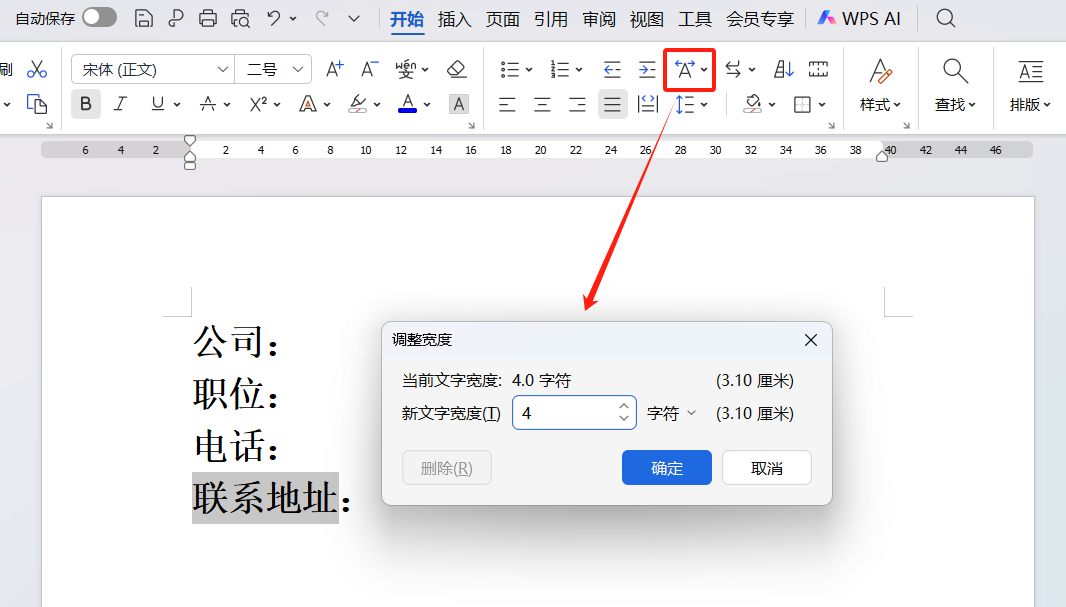Click the Increase Font Size icon
Image resolution: width=1066 pixels, height=607 pixels.
tap(334, 69)
